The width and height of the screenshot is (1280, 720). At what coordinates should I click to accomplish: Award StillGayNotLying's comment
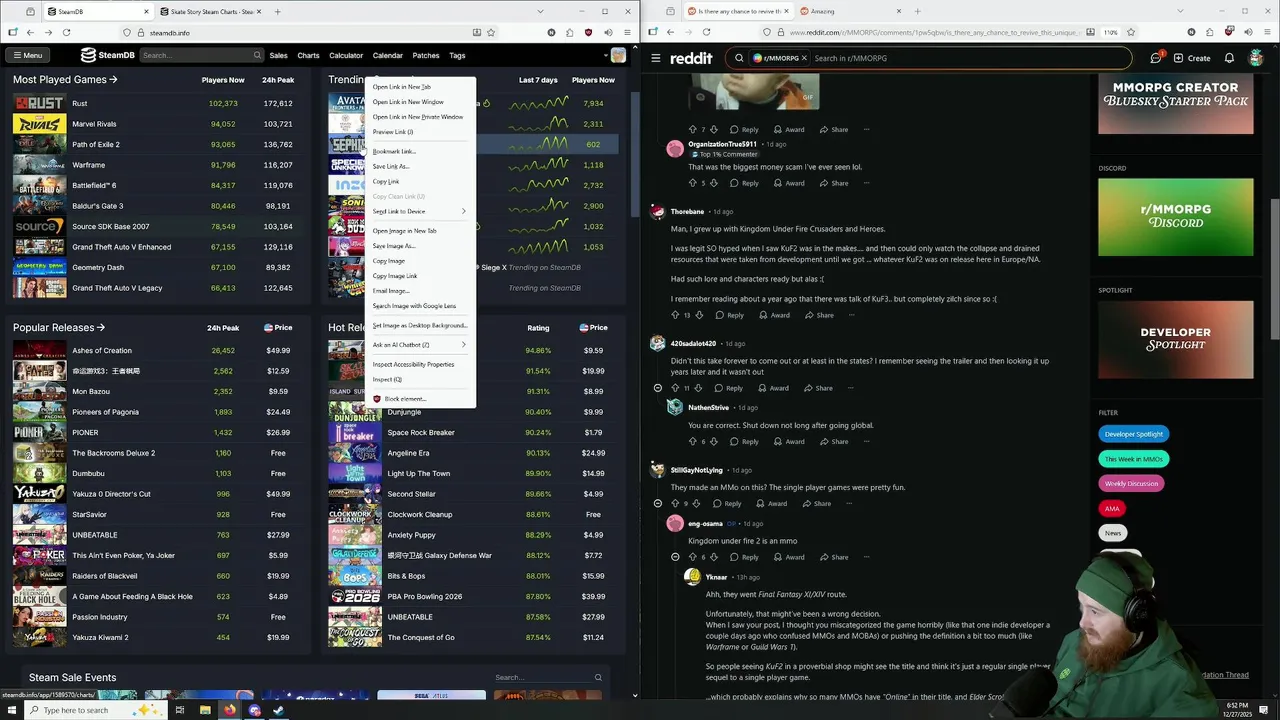(x=771, y=504)
